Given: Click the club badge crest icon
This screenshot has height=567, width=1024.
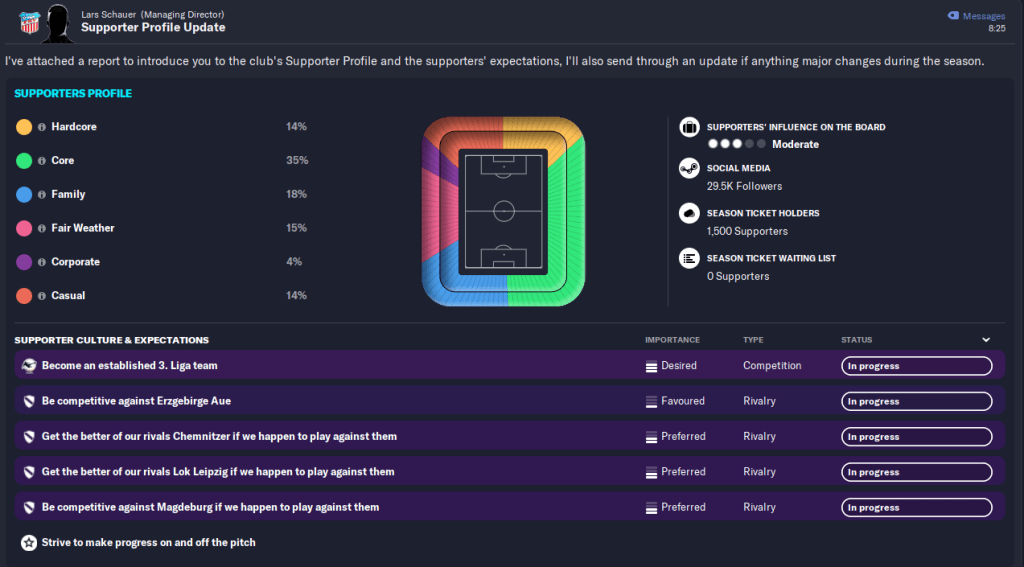Looking at the screenshot, I should tap(28, 21).
